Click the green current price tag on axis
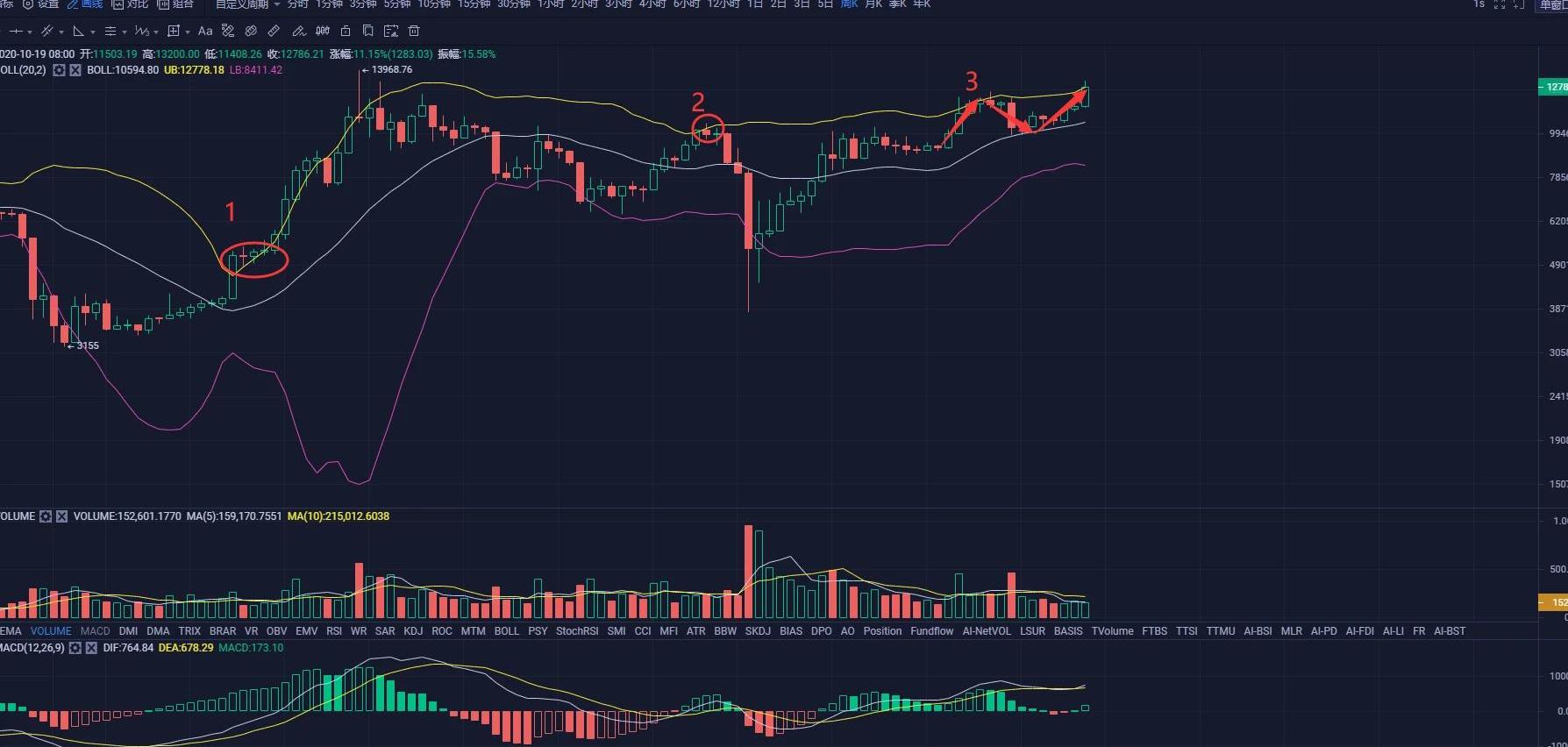 coord(1553,87)
